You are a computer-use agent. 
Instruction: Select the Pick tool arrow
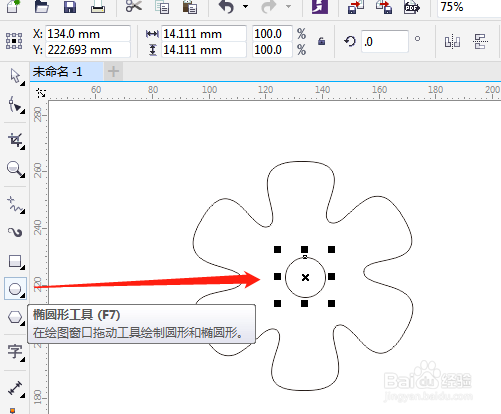pyautogui.click(x=15, y=76)
